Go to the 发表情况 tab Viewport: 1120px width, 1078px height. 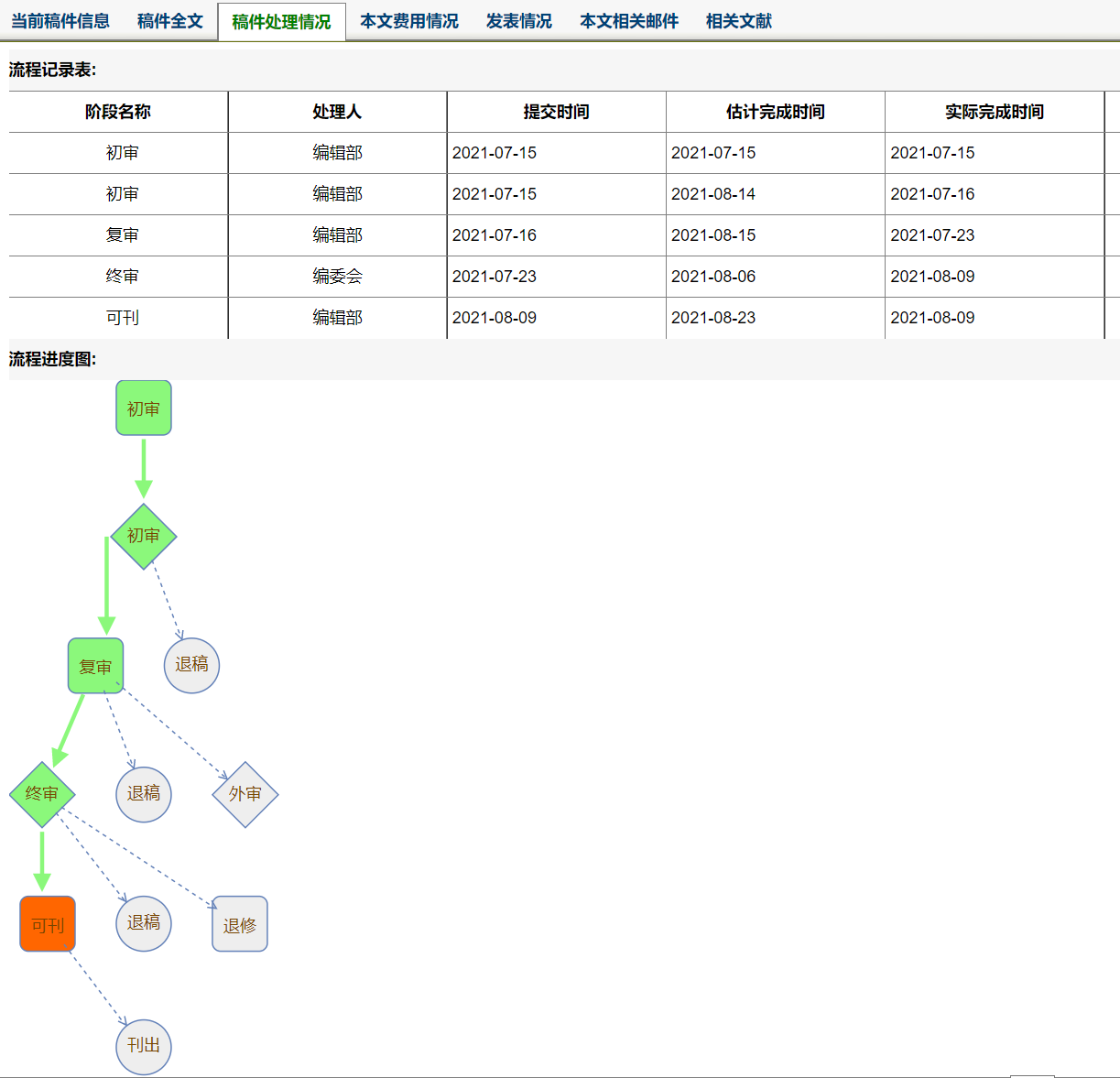click(x=518, y=21)
